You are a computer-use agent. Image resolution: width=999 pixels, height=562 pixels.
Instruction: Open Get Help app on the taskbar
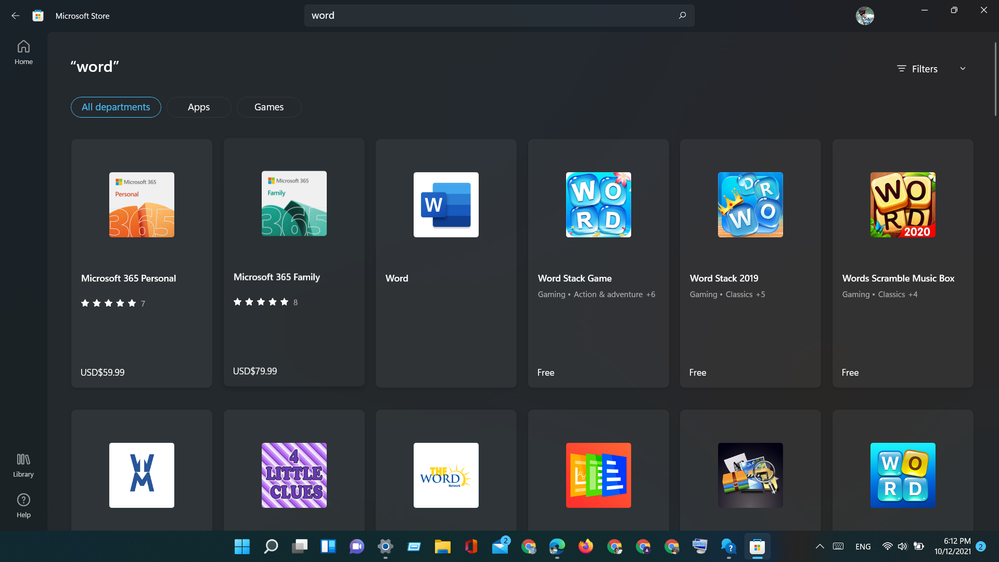pos(728,547)
